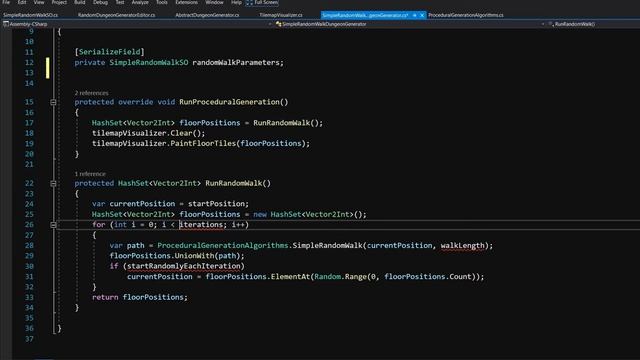The image size is (640, 360).
Task: Open the Debug menu
Action: 100,2
